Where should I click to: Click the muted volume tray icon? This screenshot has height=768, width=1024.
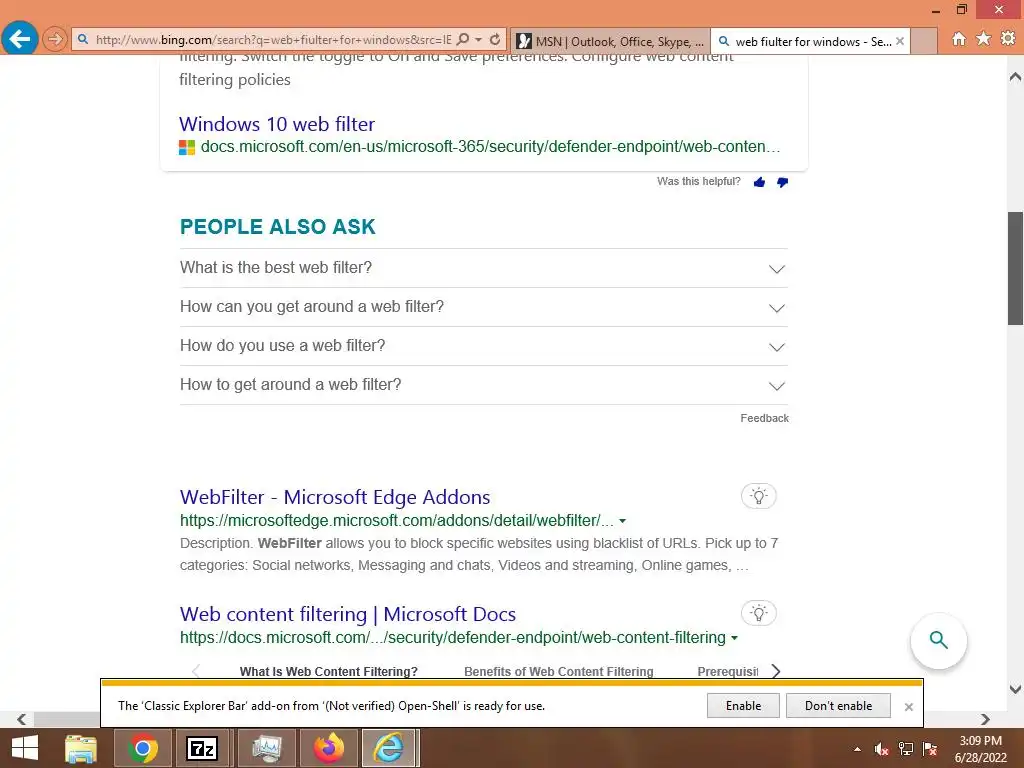pyautogui.click(x=881, y=749)
